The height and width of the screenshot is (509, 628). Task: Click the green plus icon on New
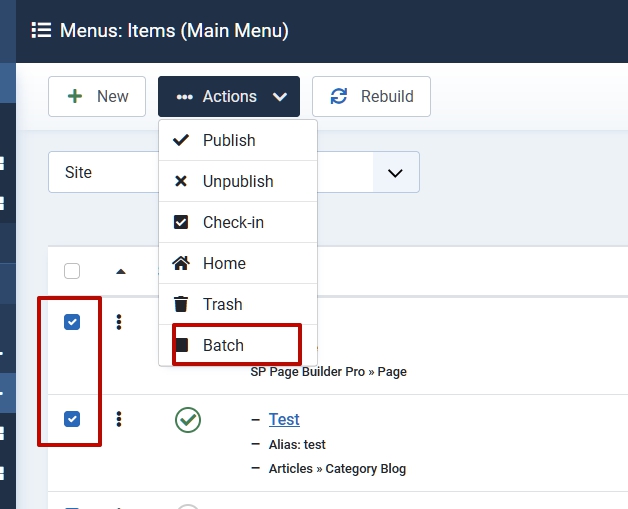click(75, 97)
